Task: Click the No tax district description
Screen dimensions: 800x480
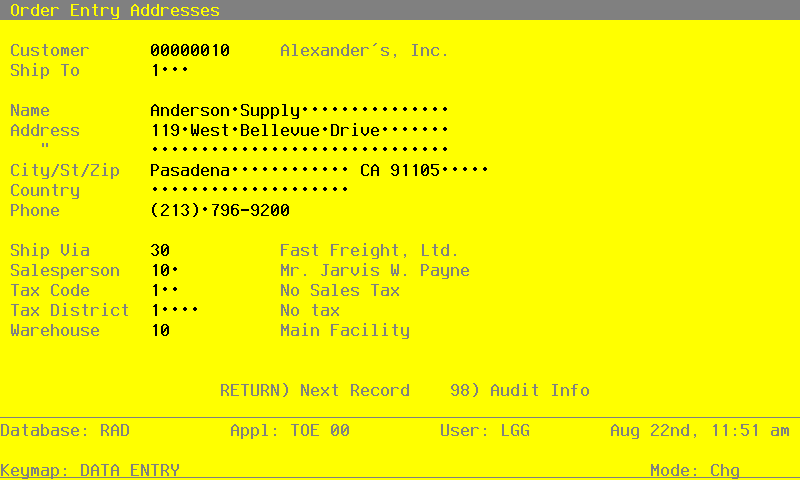Action: pyautogui.click(x=310, y=310)
